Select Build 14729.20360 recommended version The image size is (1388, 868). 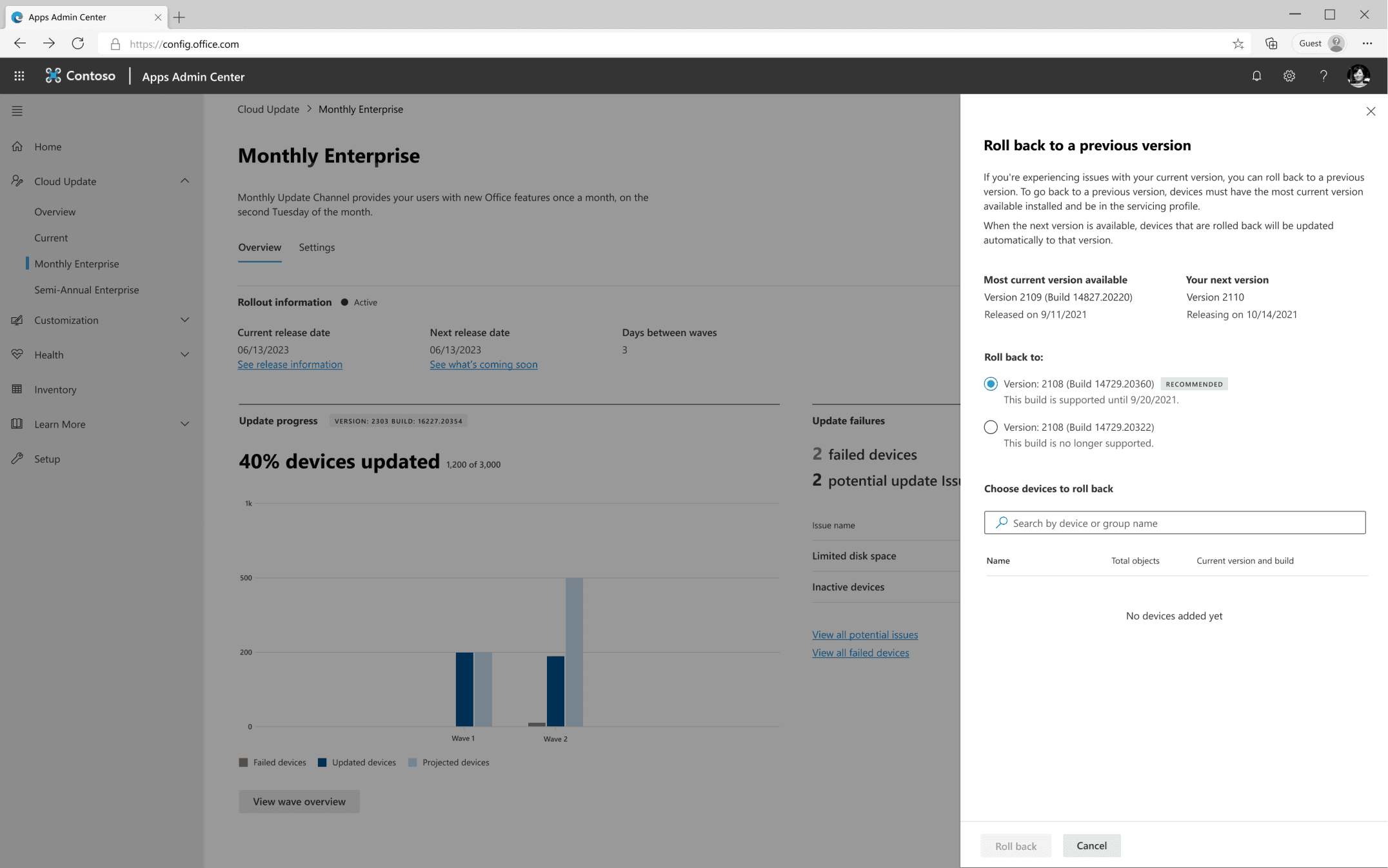[991, 384]
